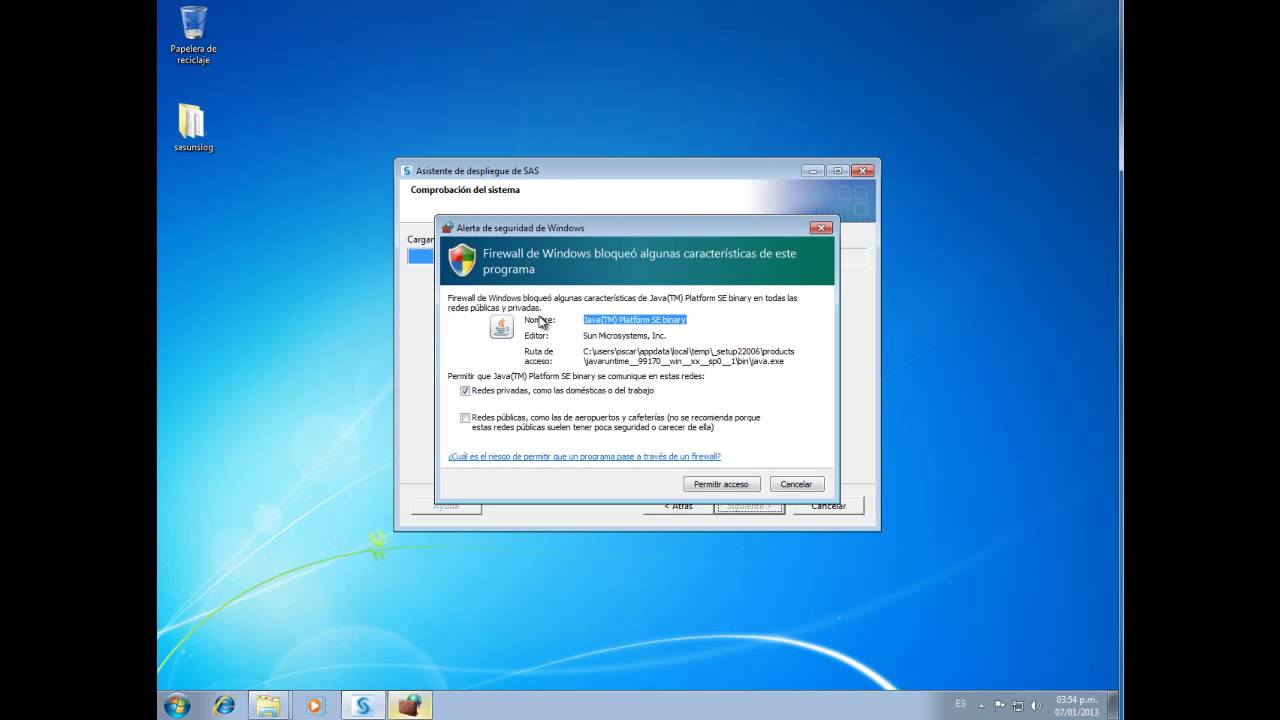
Task: Click the java.exe access path text
Action: click(689, 356)
